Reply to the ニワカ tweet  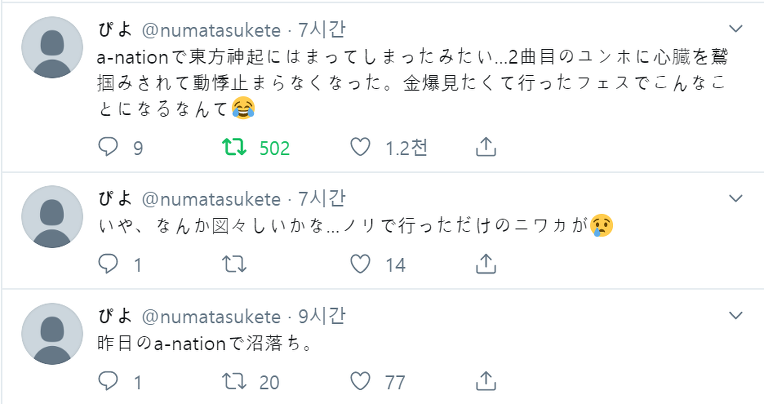tap(109, 264)
